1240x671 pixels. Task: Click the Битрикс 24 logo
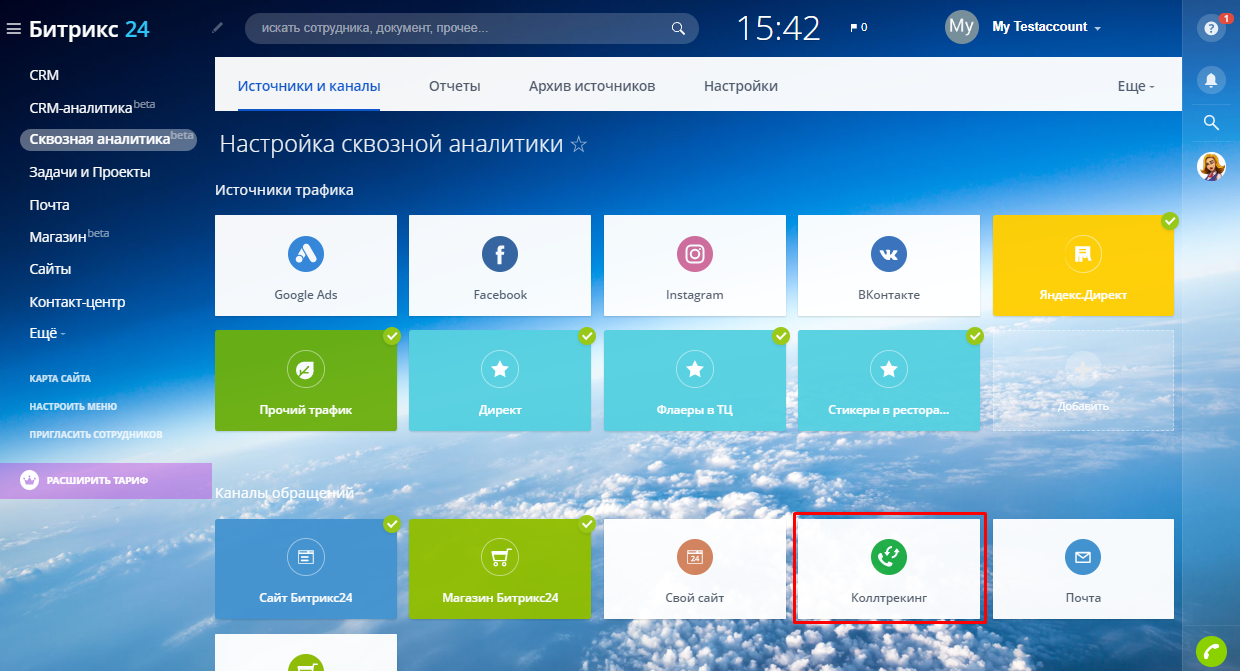[90, 28]
